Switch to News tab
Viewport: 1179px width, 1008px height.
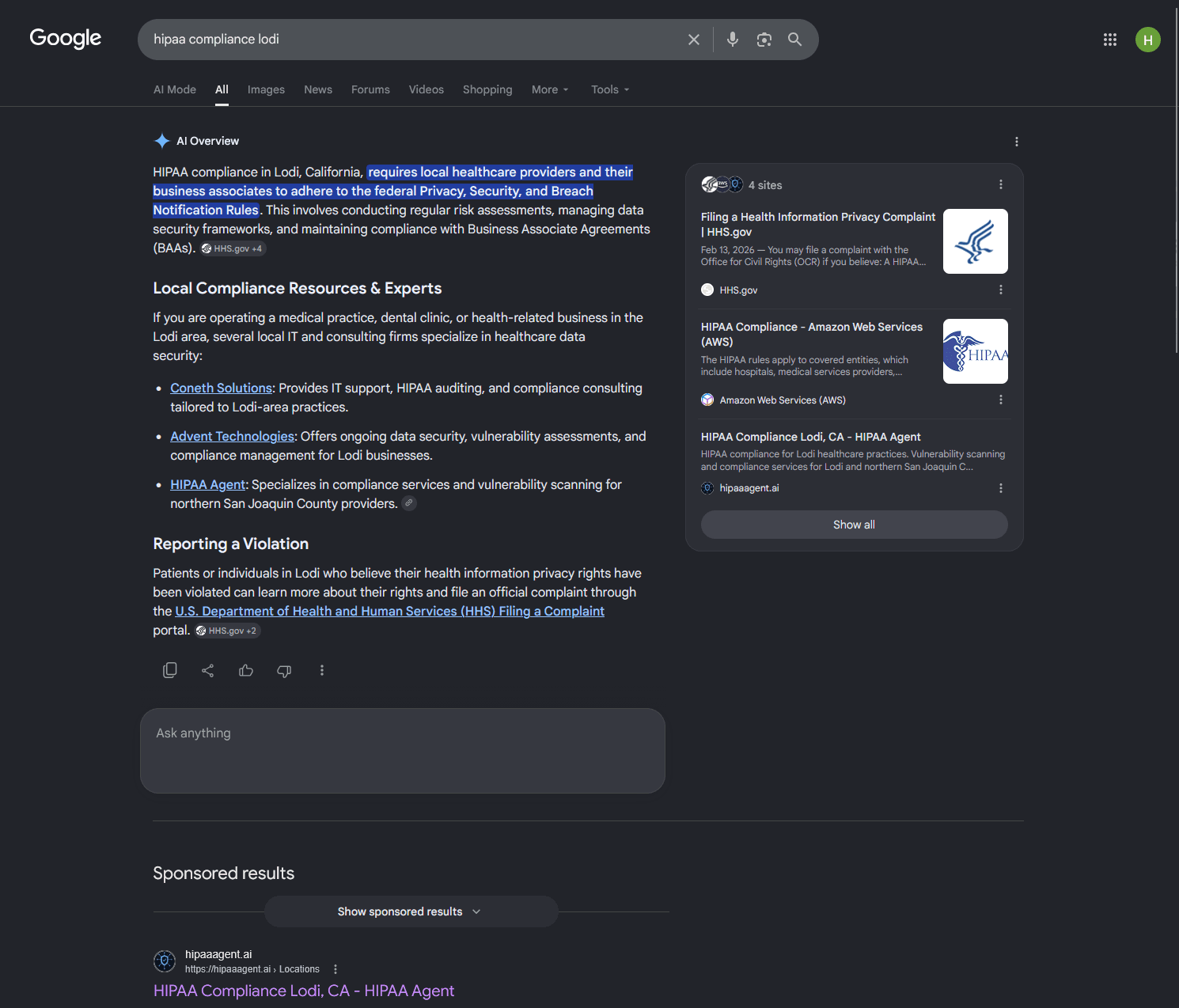[318, 89]
